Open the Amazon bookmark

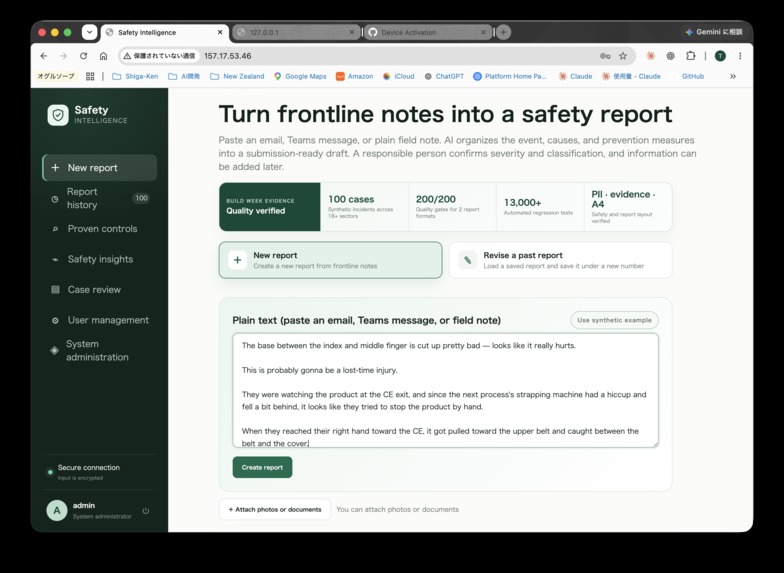click(354, 76)
